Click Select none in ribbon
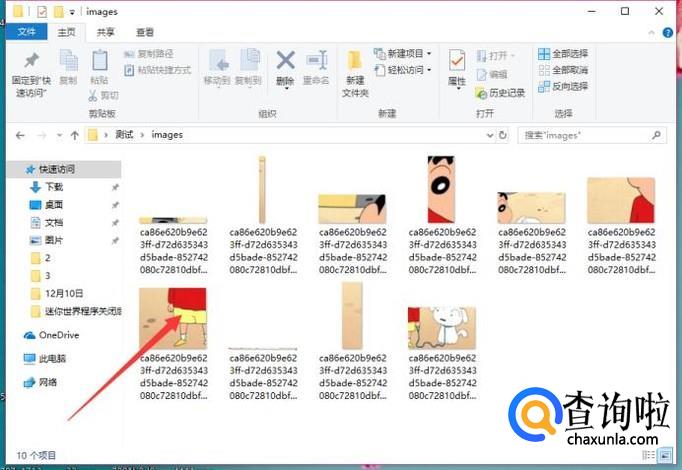The height and width of the screenshot is (470, 682). point(563,70)
